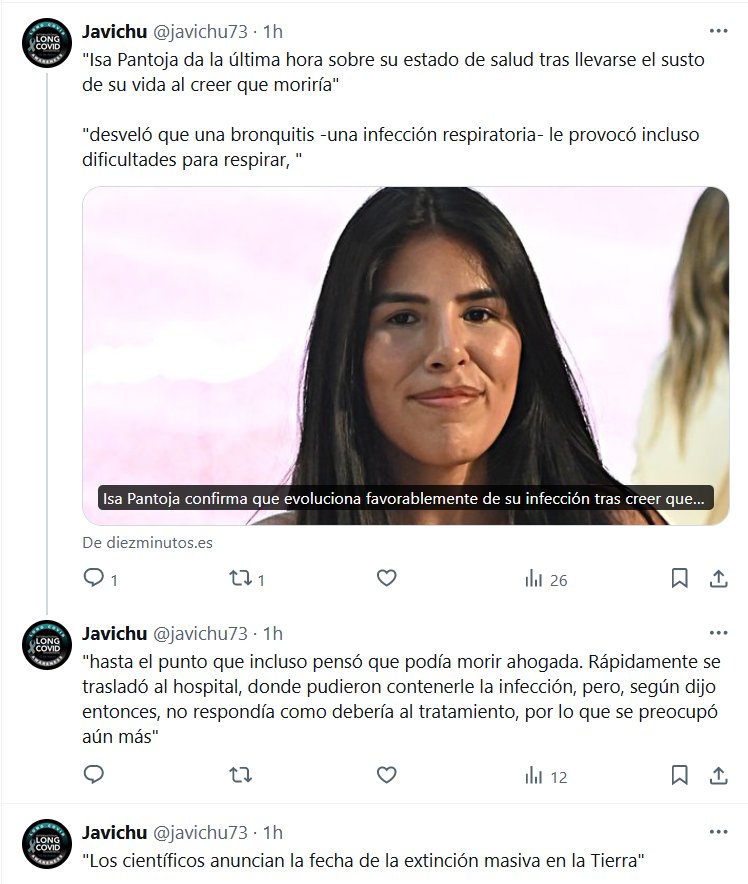Open @javichu73 handle on the third tweet
The width and height of the screenshot is (748, 884).
(200, 833)
